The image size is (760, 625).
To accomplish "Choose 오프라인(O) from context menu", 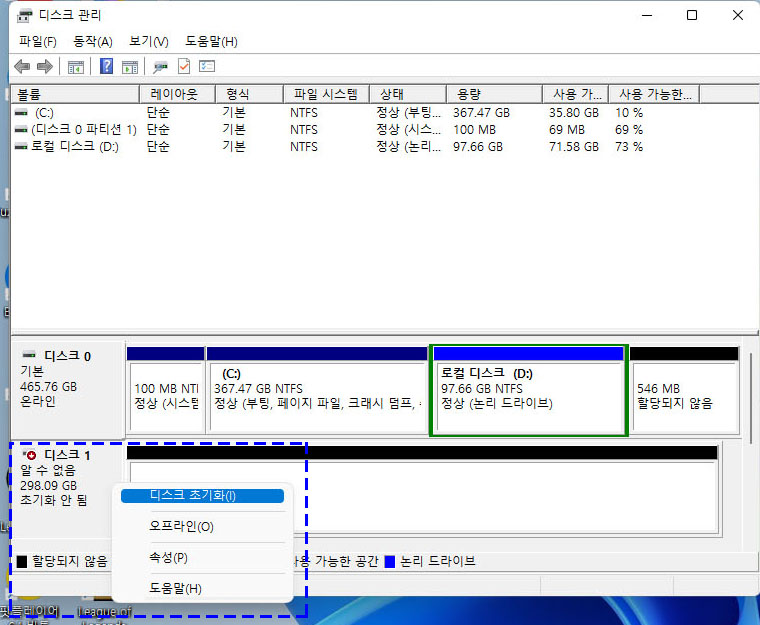I will (202, 527).
